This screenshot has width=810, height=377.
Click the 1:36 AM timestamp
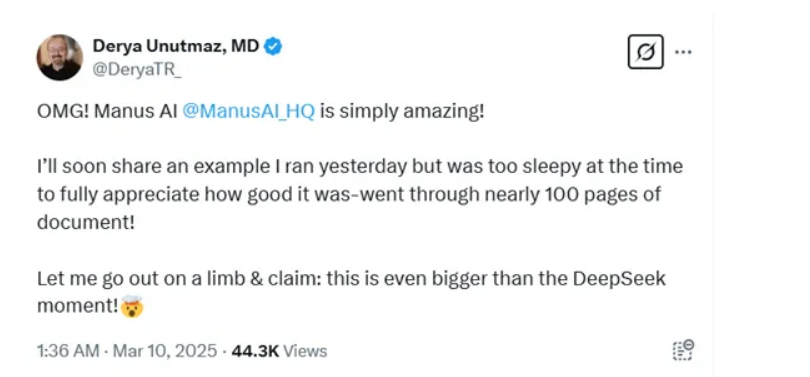pyautogui.click(x=68, y=351)
